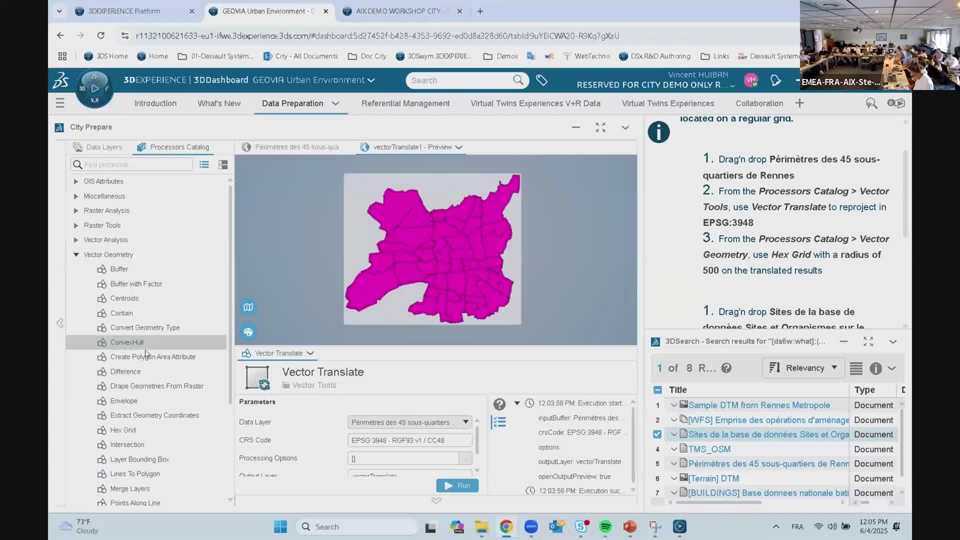Viewport: 960px width, 540px height.
Task: Open help icon in Vector Translate panel
Action: point(500,404)
